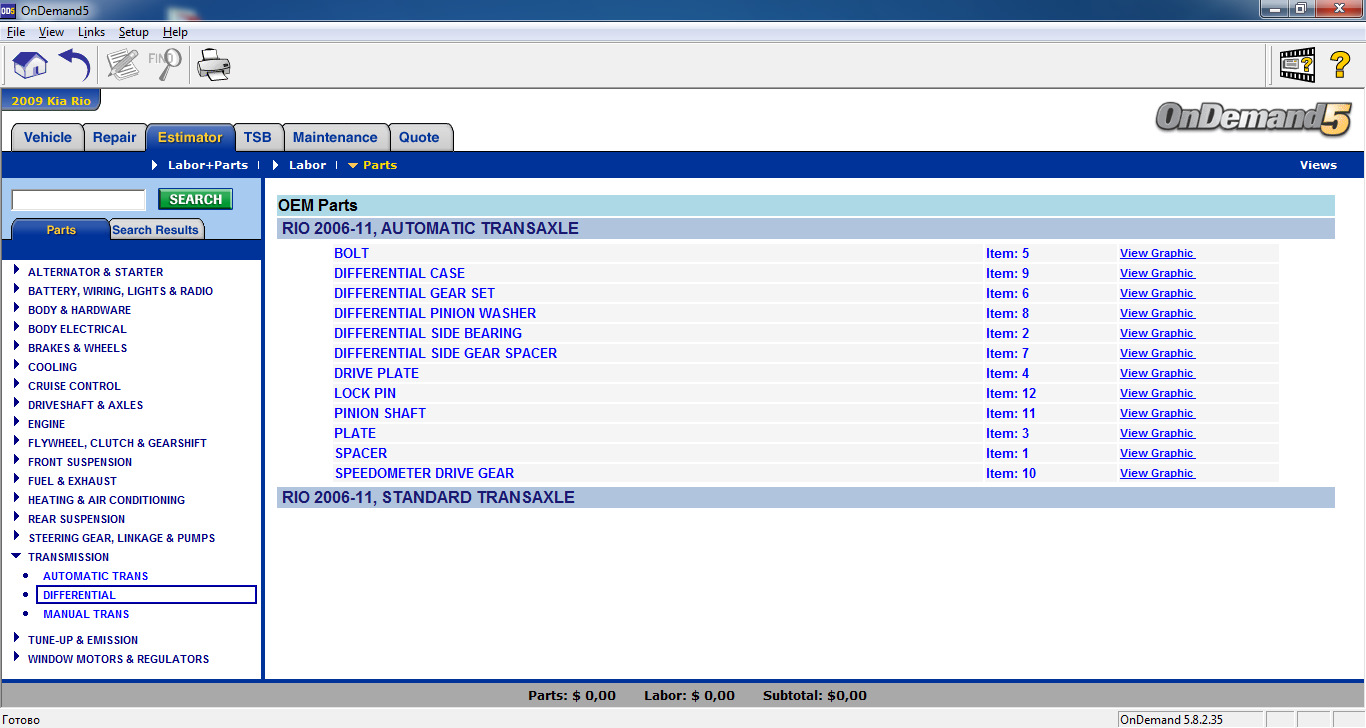Expand the Body Electrical category

coord(17,328)
